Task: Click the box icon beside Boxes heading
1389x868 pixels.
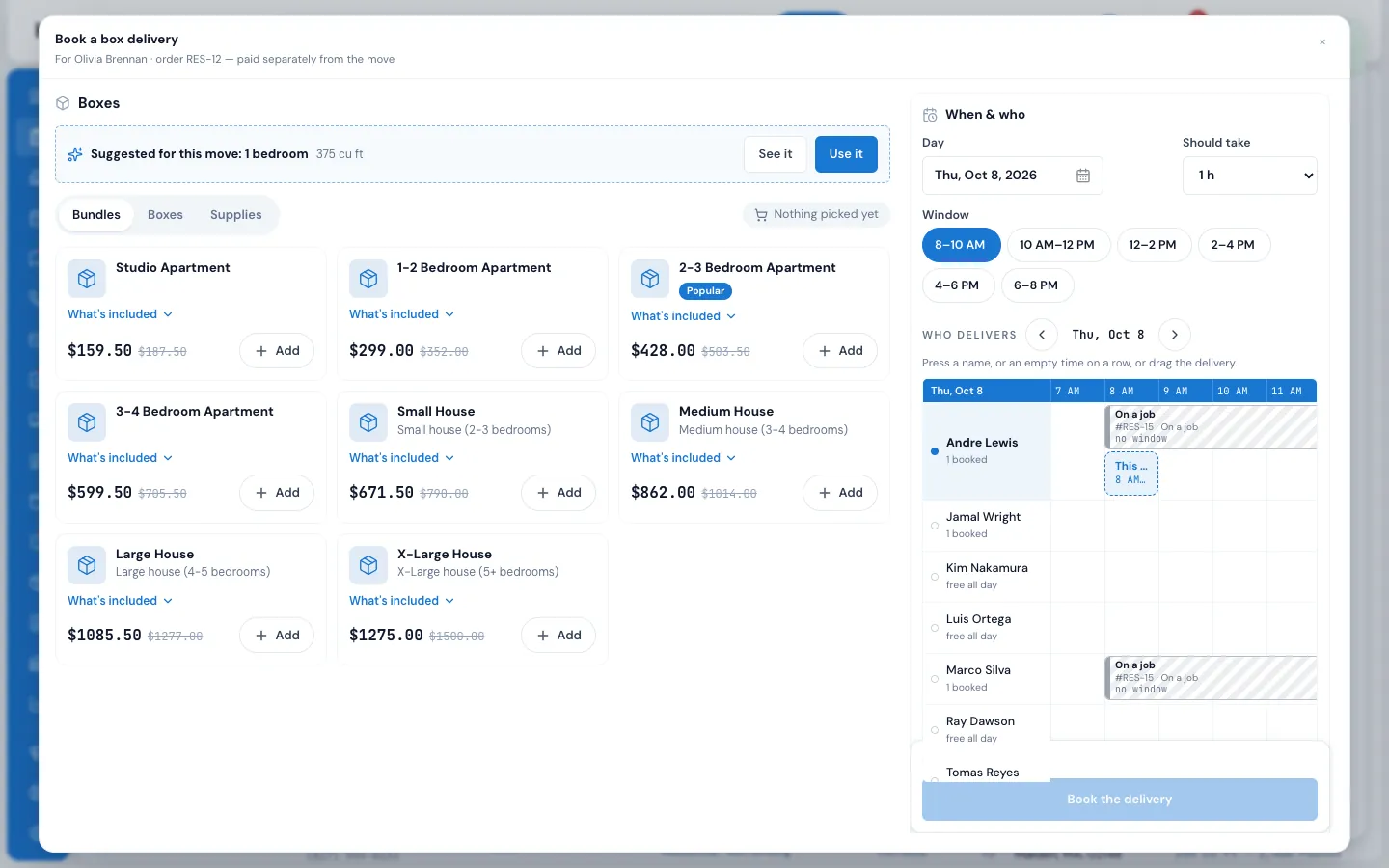Action: (x=63, y=103)
